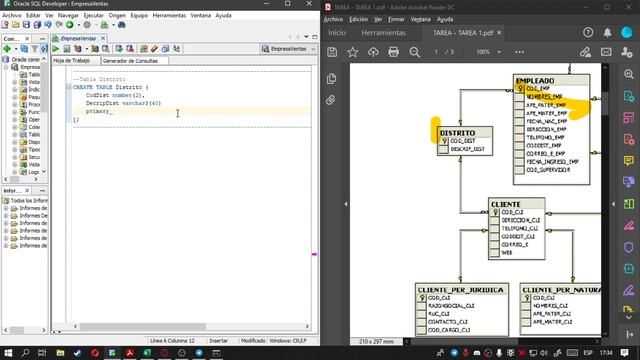The height and width of the screenshot is (360, 640).
Task: Click the green plus new connection icon
Action: pyautogui.click(x=7, y=49)
